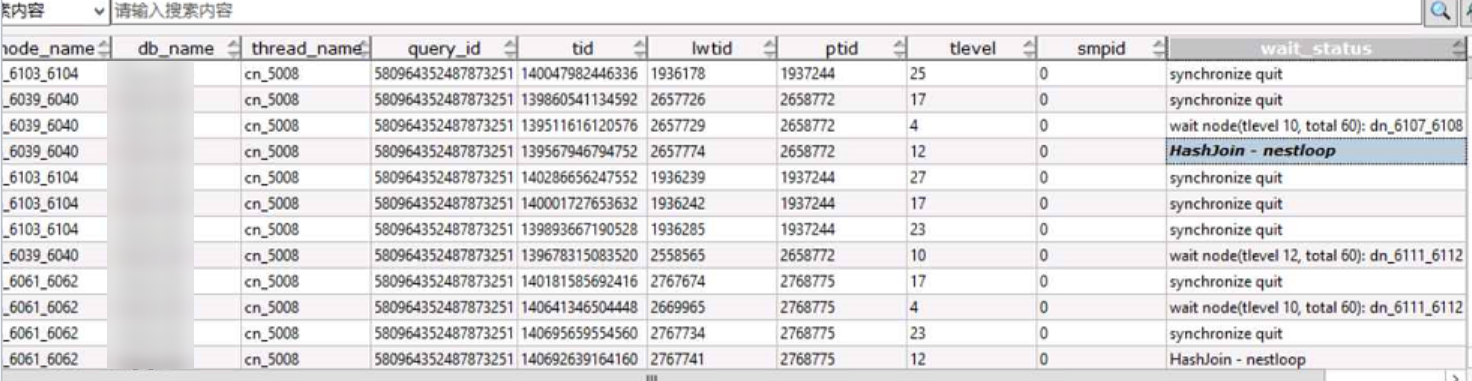This screenshot has width=1472, height=381.
Task: Click the tid cell 139678315083520
Action: pyautogui.click(x=583, y=255)
